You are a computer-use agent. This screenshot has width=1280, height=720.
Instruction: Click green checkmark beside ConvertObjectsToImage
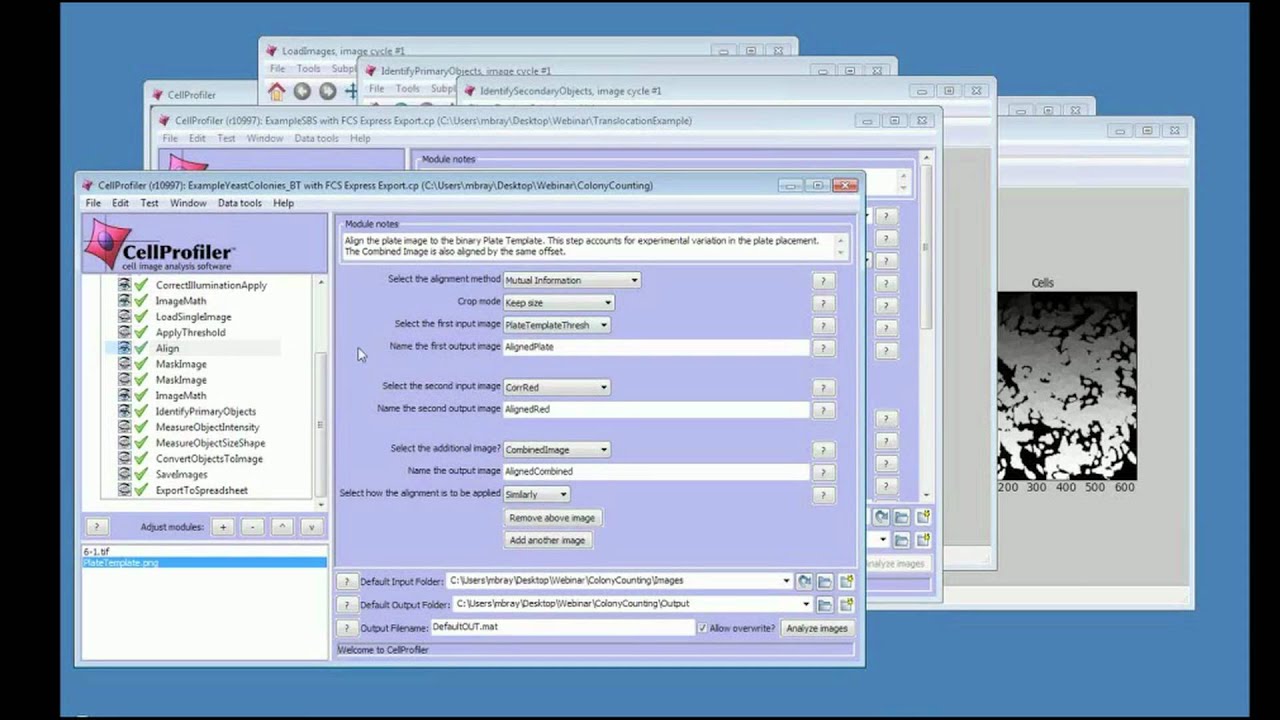[141, 459]
